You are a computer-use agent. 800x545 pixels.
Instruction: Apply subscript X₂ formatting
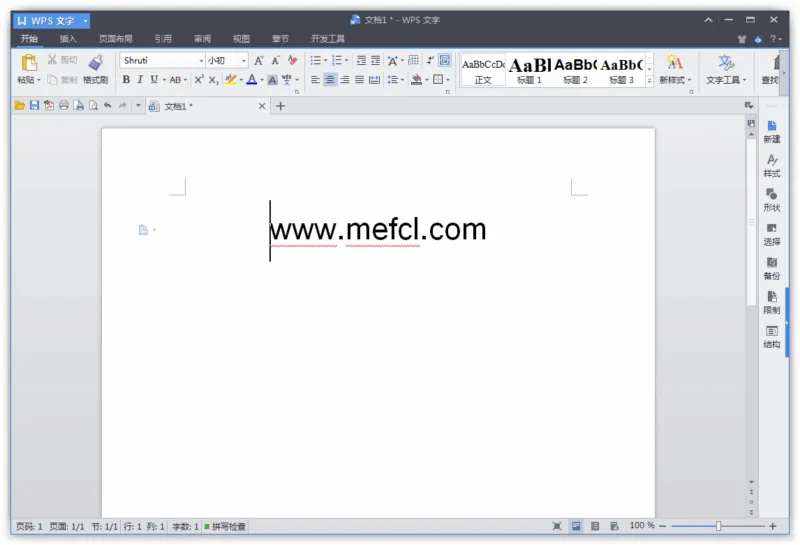(214, 80)
